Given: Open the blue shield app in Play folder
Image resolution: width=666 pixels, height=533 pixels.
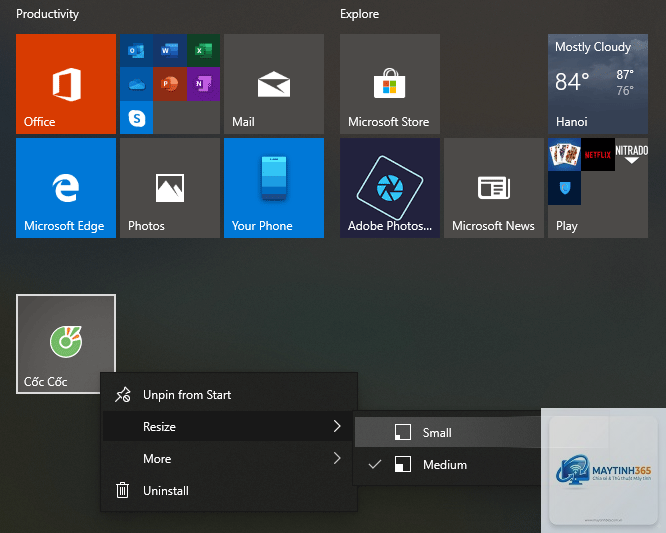Looking at the screenshot, I should coord(564,188).
